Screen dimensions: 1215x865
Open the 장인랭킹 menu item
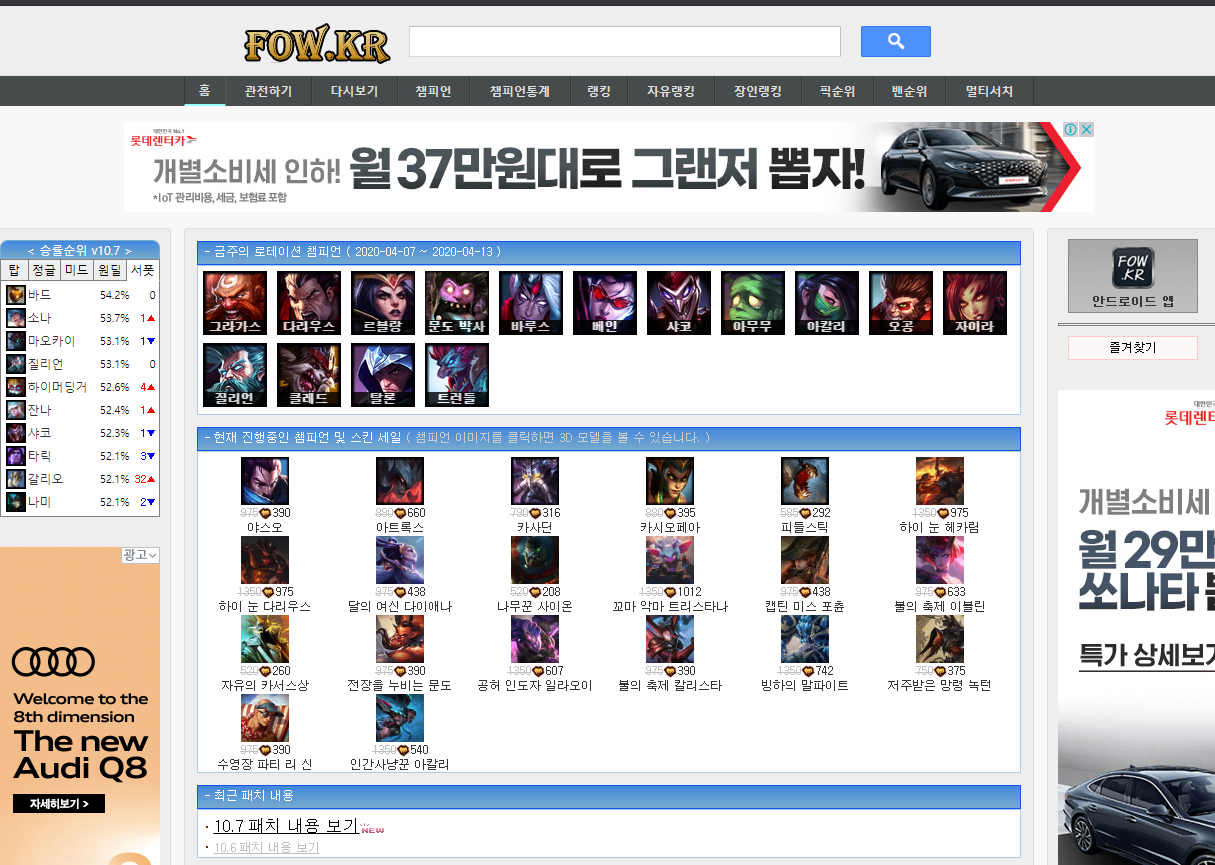[757, 91]
